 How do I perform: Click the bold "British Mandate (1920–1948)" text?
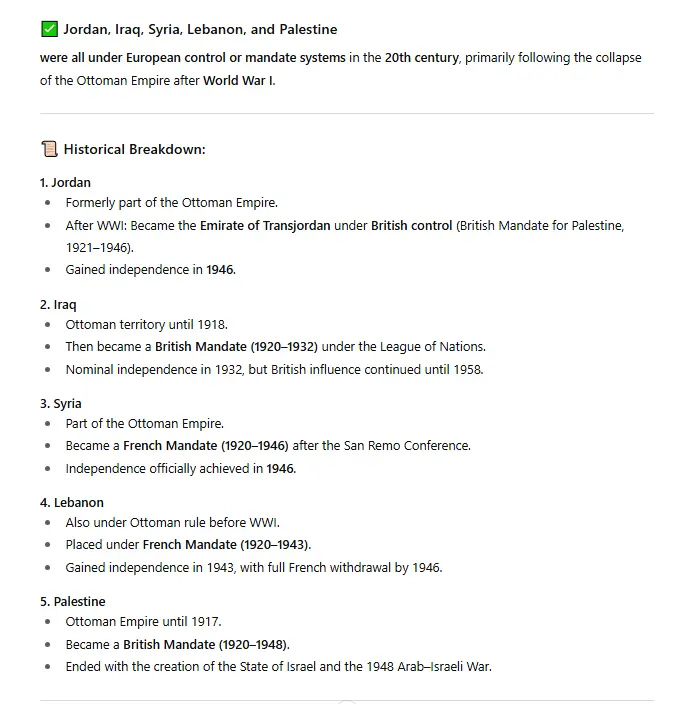[206, 644]
